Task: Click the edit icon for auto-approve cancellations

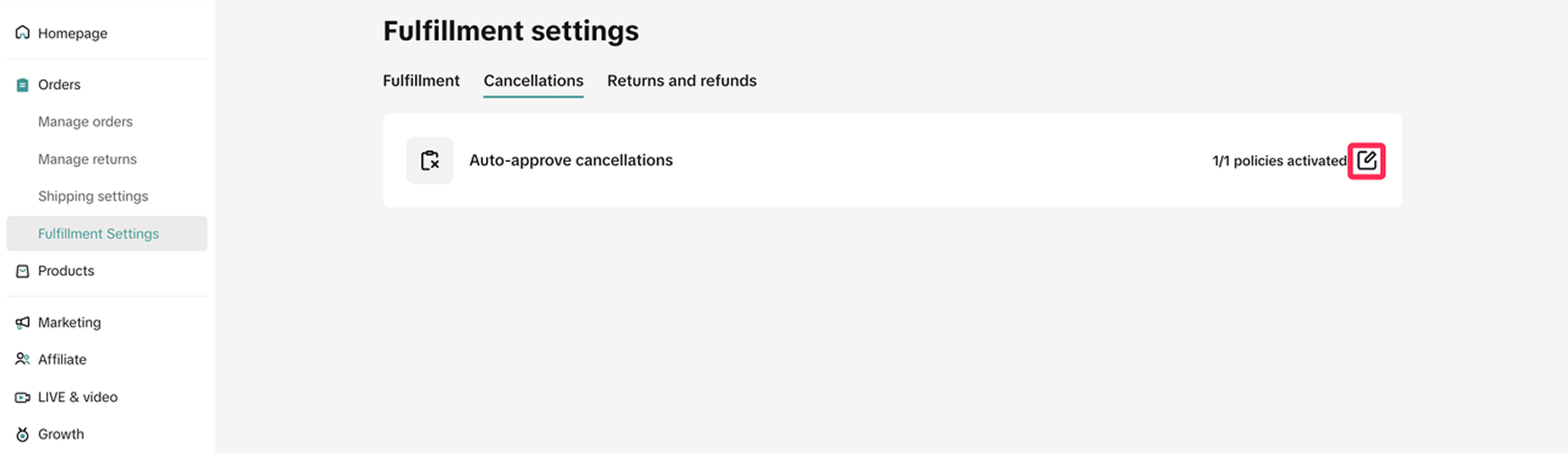Action: click(1366, 161)
